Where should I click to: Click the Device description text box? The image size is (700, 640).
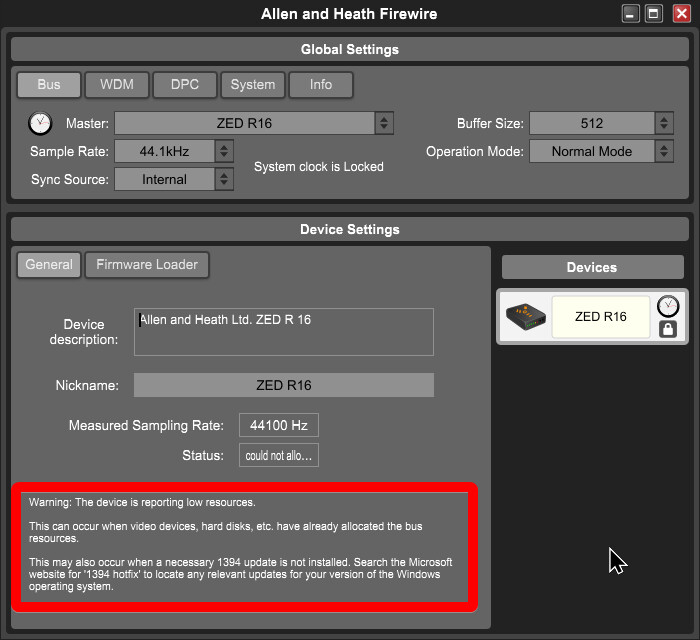(283, 332)
